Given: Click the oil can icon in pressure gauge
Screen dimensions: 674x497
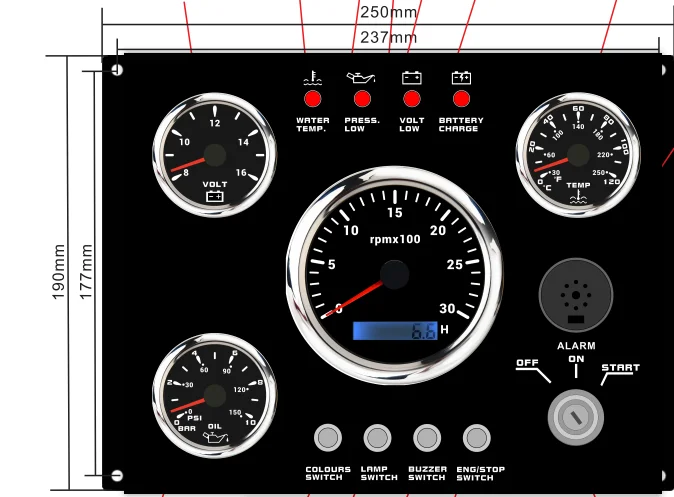Looking at the screenshot, I should coord(214,437).
